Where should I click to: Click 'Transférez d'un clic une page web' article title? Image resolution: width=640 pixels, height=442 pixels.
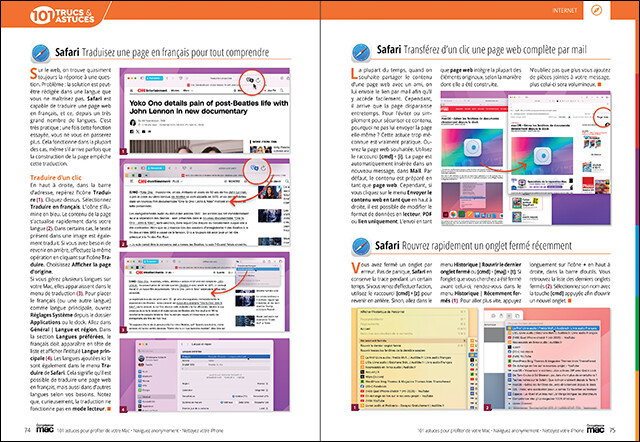tap(495, 50)
